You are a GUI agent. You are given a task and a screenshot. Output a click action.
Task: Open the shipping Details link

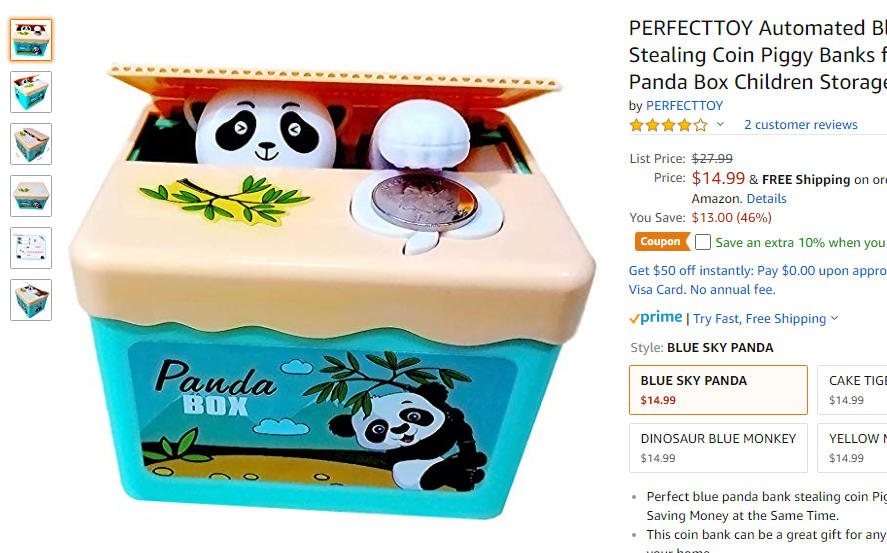[x=767, y=199]
